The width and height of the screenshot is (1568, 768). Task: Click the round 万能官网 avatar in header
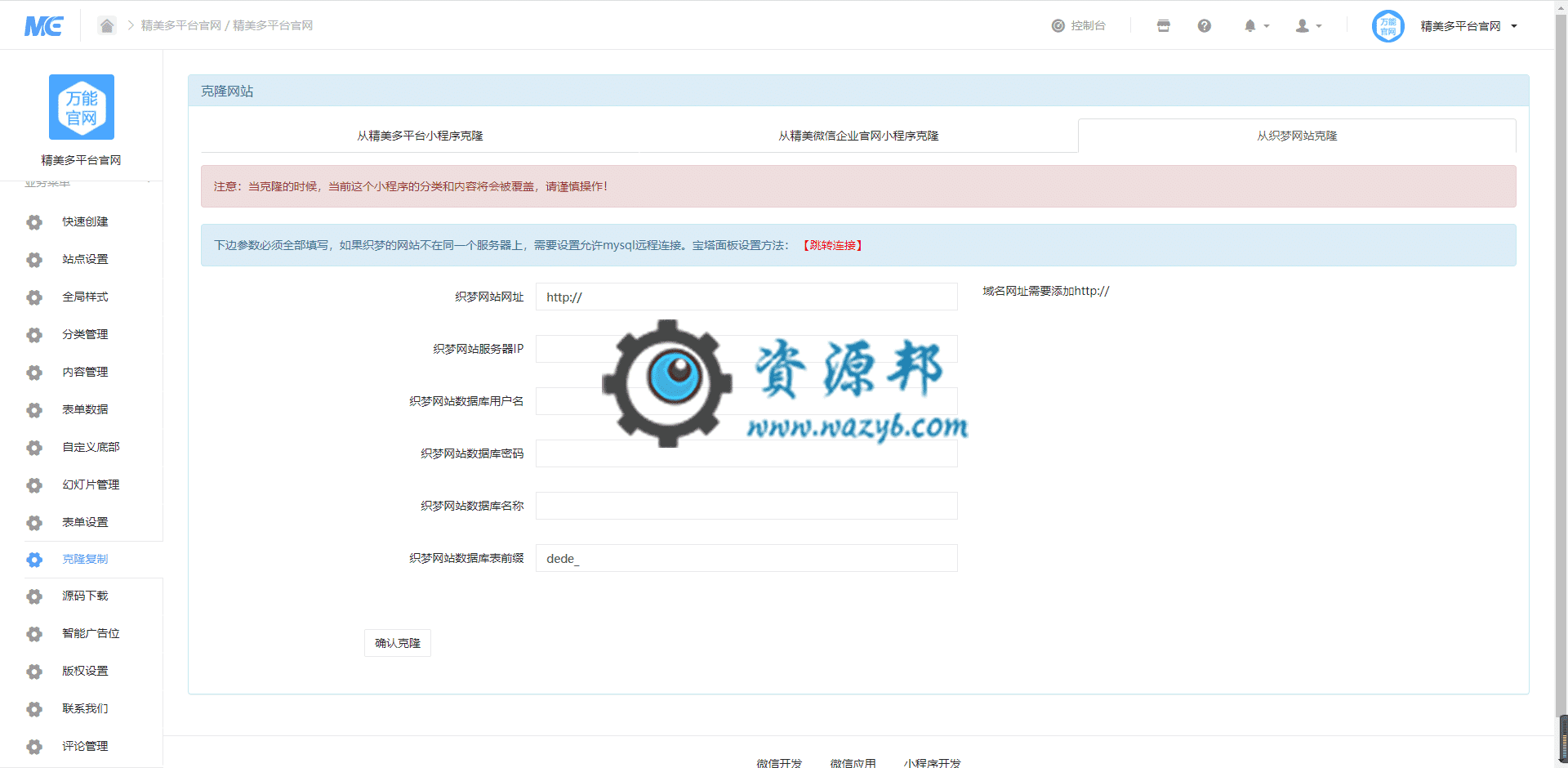tap(1388, 26)
